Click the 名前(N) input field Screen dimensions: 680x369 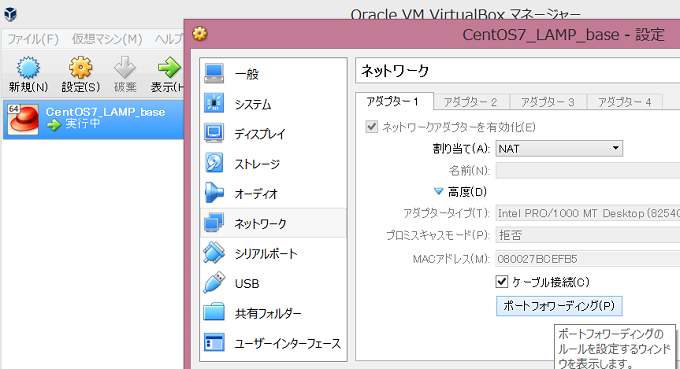click(588, 170)
